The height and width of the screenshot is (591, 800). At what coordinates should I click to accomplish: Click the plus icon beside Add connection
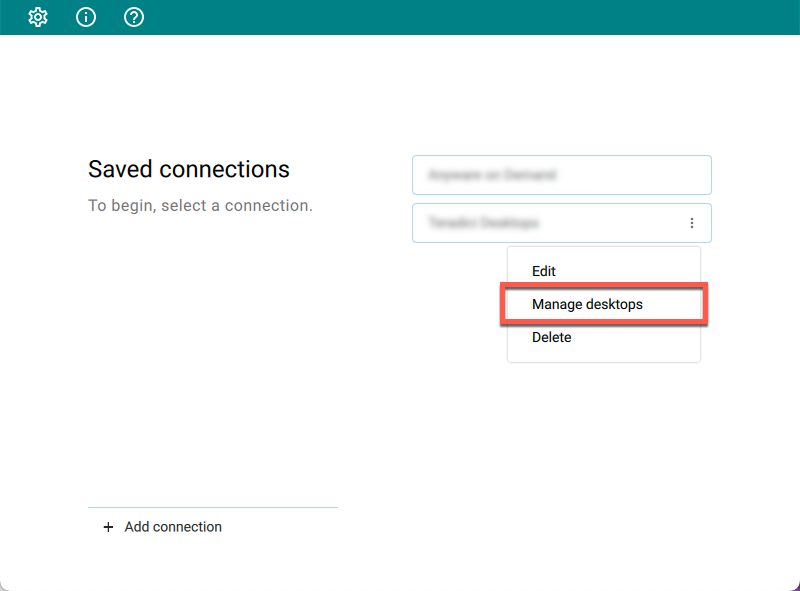(x=108, y=527)
